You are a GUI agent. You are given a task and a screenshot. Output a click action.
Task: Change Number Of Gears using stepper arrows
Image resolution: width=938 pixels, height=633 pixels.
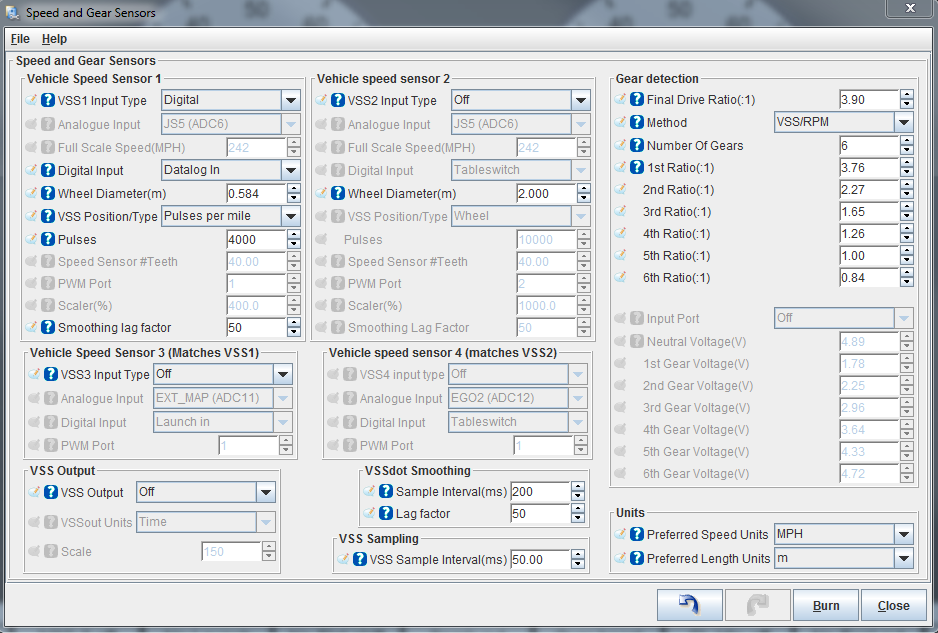(x=907, y=145)
